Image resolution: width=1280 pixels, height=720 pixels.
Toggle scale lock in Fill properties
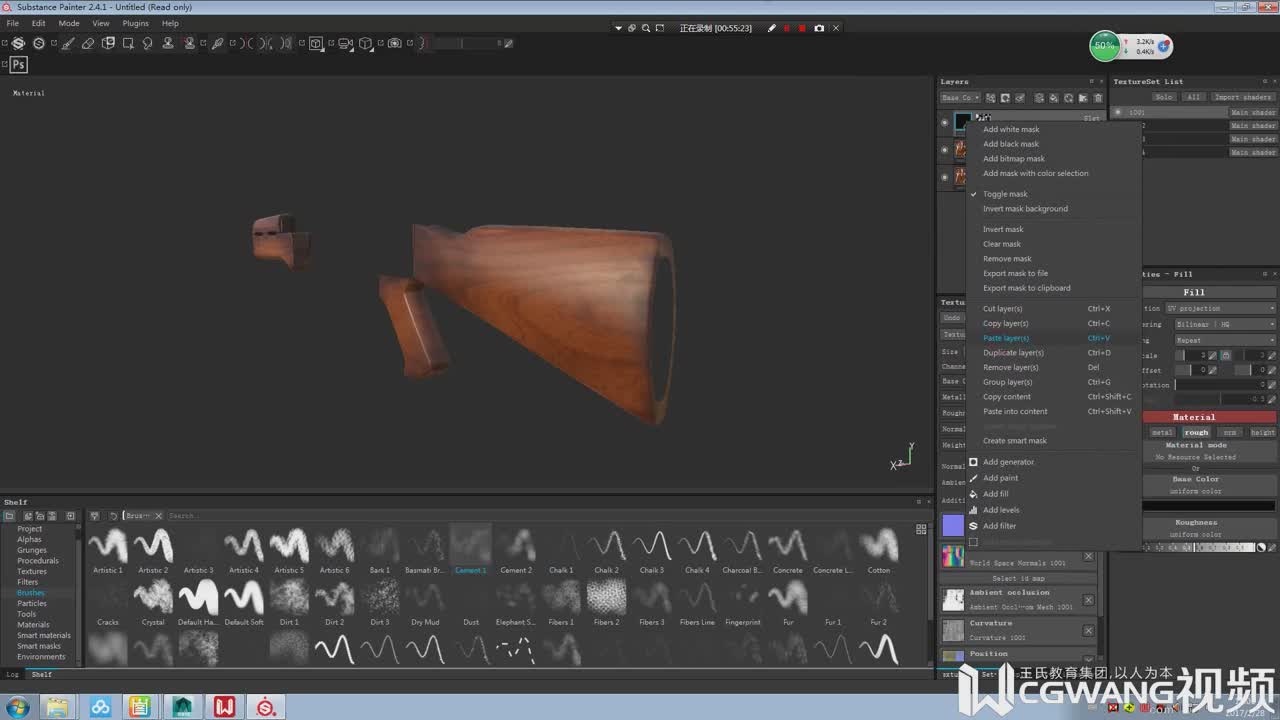(1226, 355)
